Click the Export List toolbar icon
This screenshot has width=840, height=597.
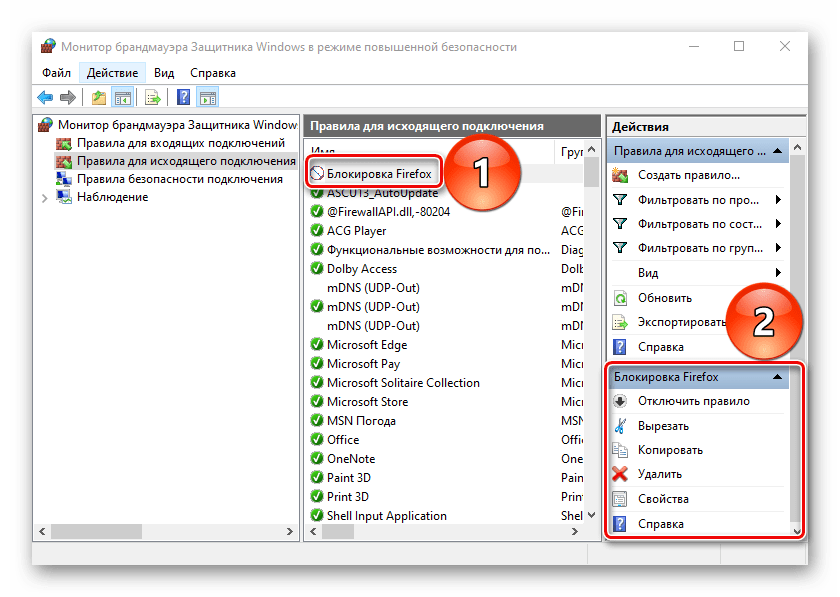pos(153,97)
